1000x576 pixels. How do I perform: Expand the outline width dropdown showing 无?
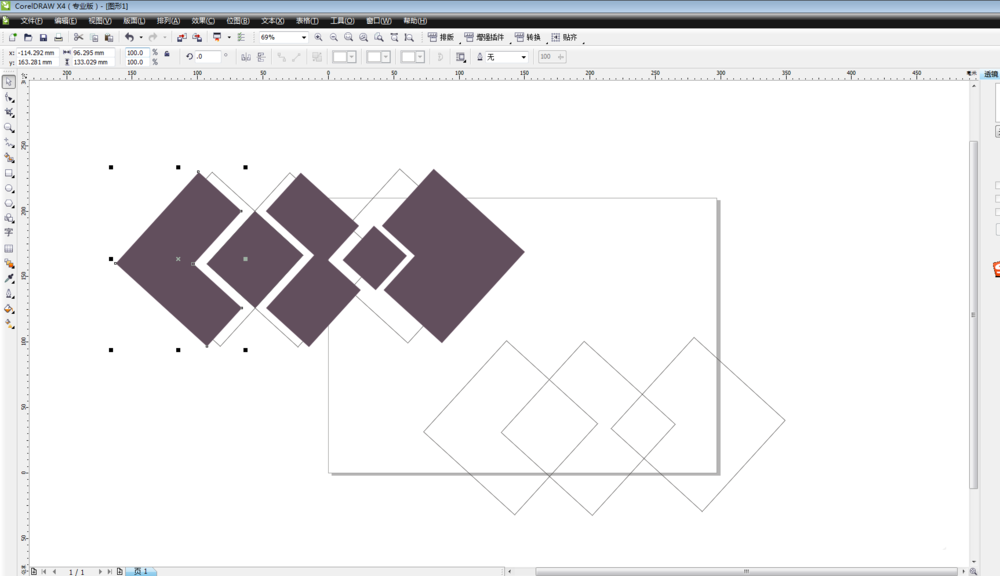click(523, 57)
